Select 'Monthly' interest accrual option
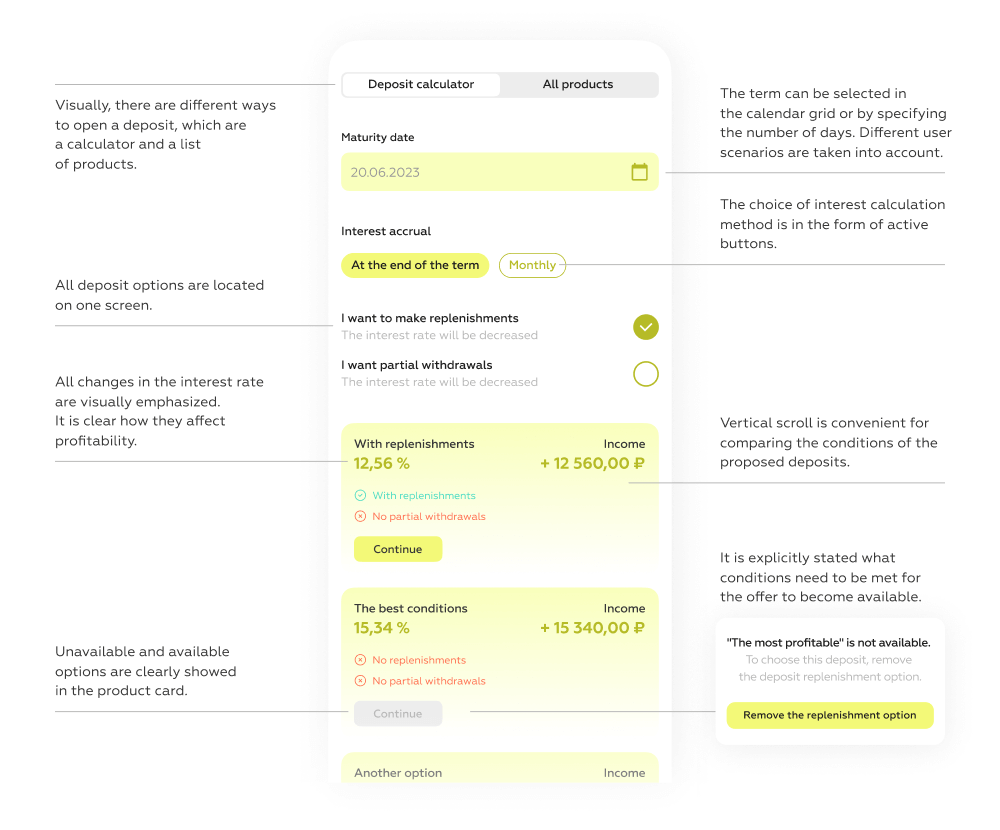1000x830 pixels. (532, 265)
